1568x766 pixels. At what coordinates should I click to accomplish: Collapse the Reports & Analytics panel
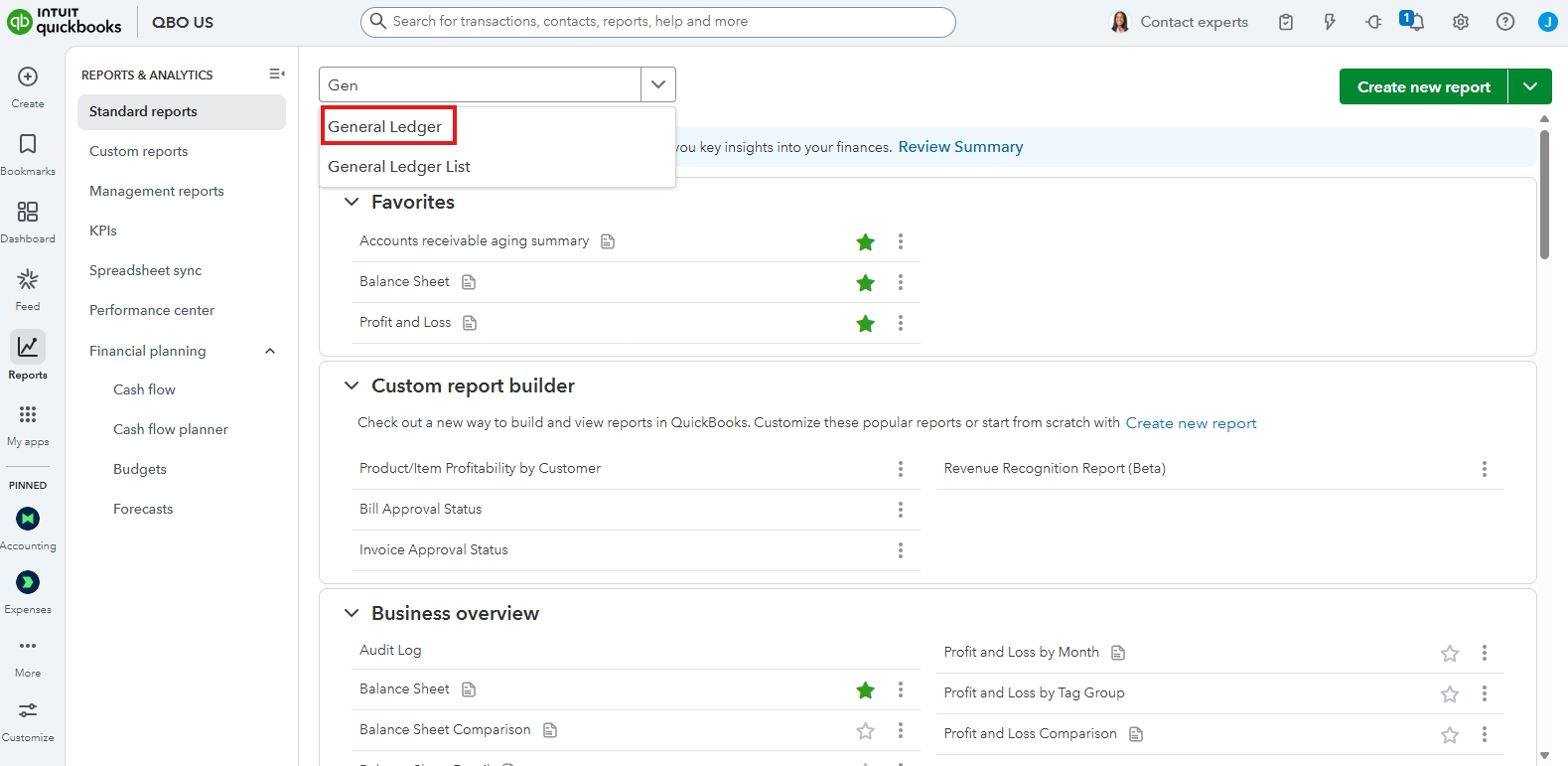277,74
